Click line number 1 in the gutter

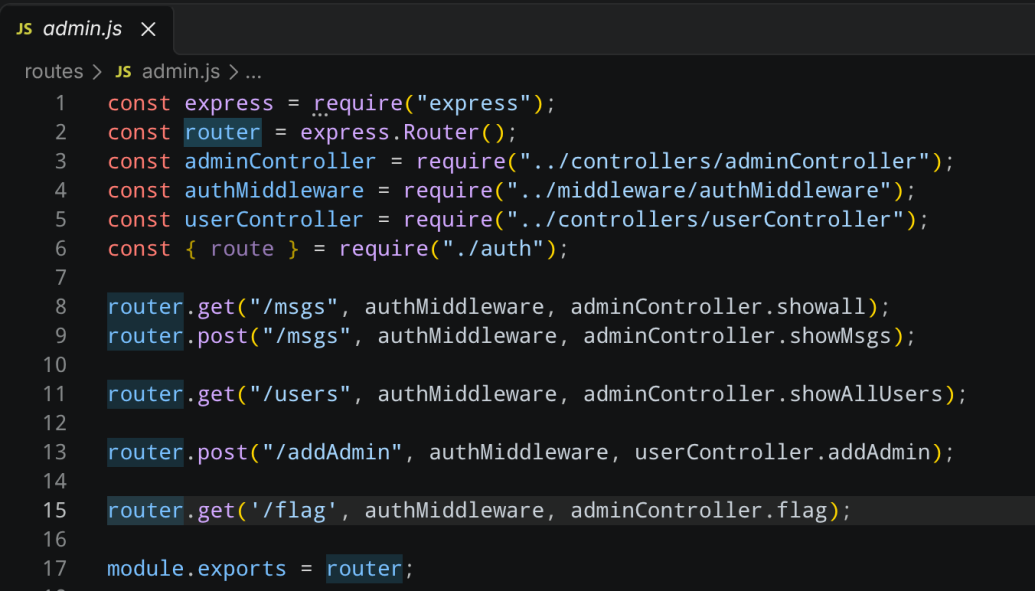click(61, 103)
